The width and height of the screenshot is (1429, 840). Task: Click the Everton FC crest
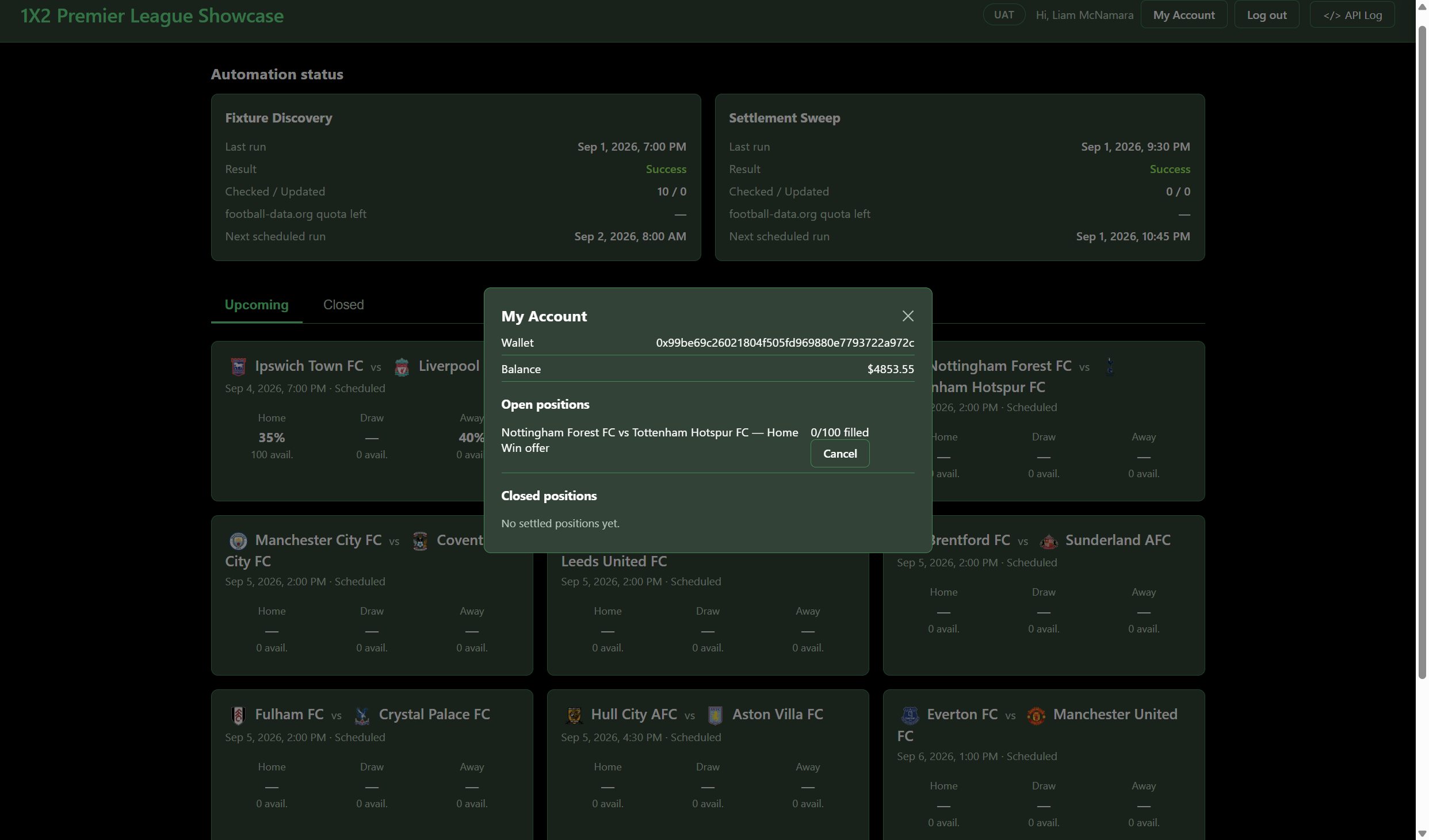click(910, 715)
